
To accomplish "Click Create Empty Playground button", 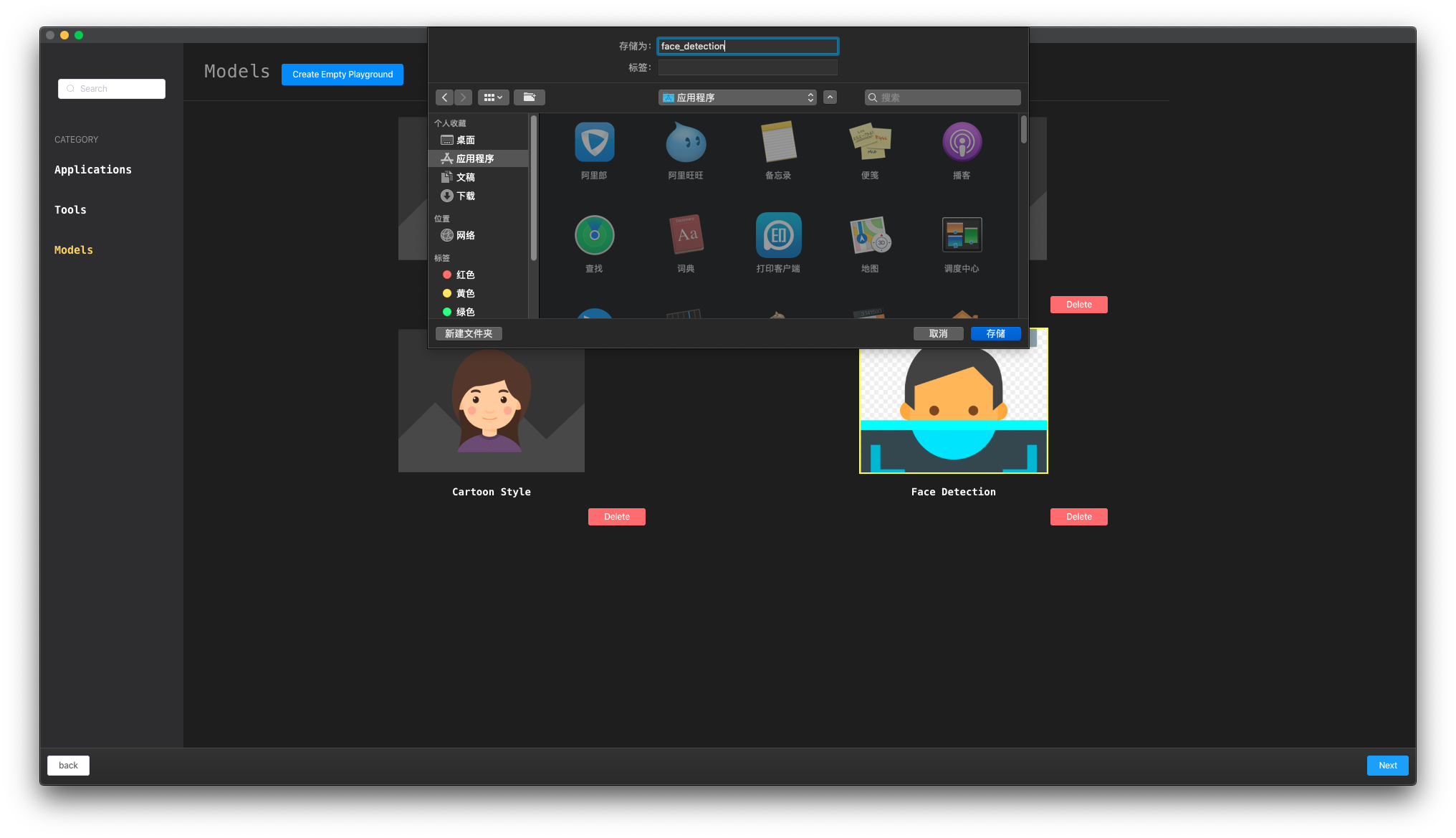I will [343, 75].
